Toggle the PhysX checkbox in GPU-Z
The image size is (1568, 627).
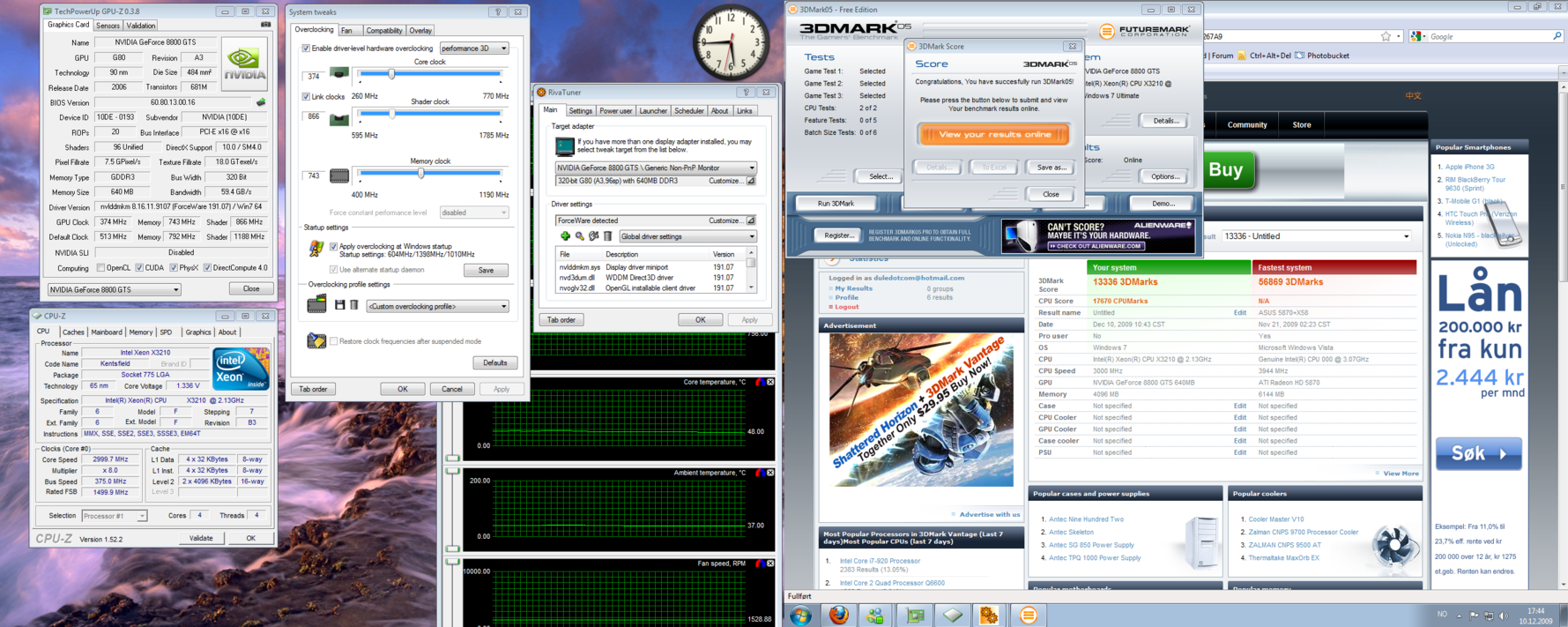coord(173,268)
